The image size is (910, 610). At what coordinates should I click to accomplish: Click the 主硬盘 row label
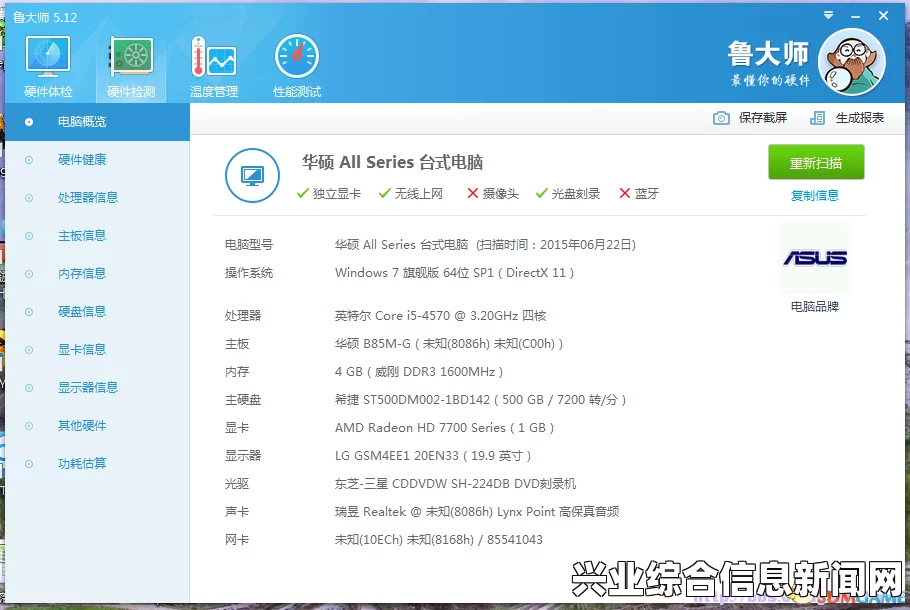[243, 400]
